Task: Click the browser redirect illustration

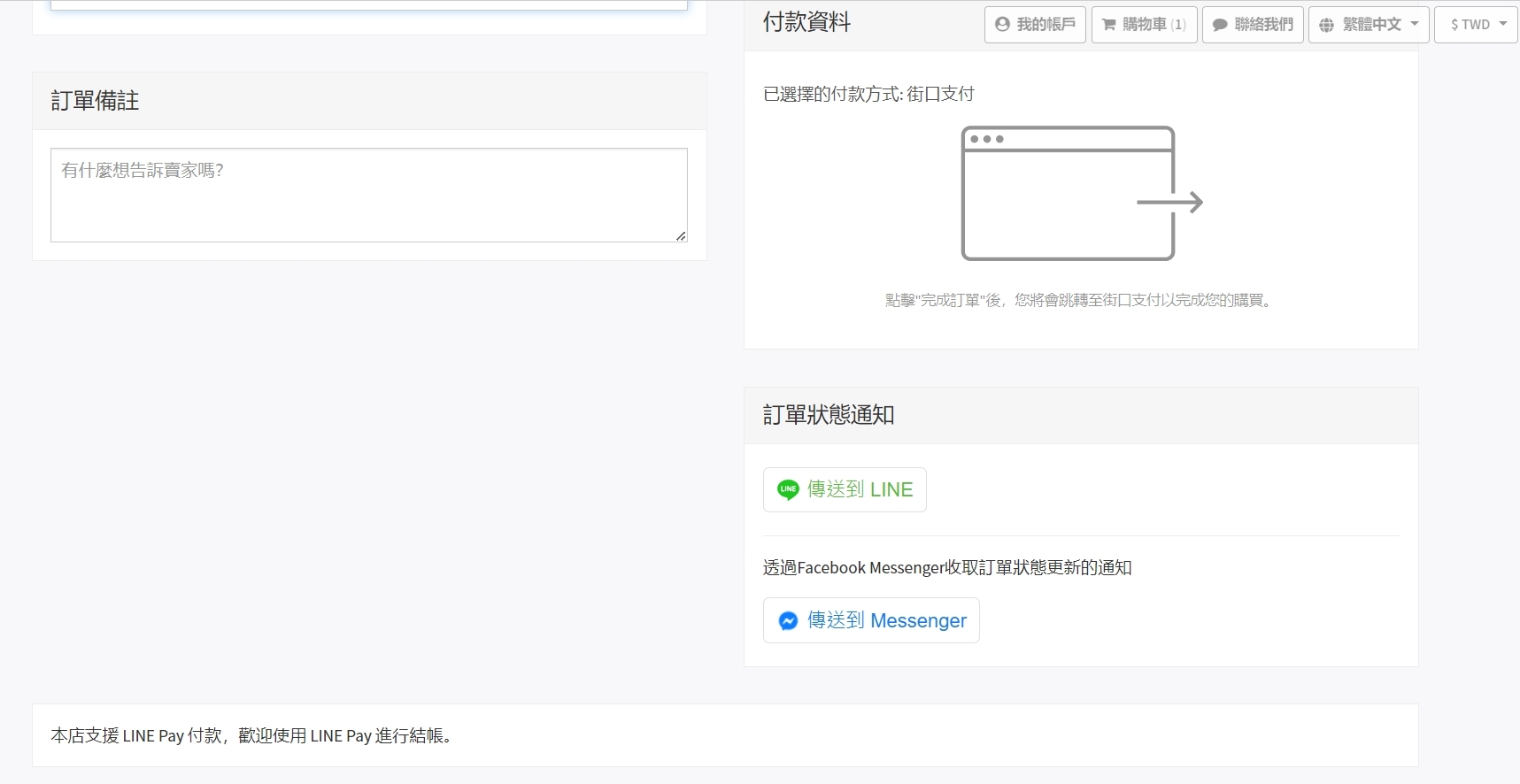Action: pyautogui.click(x=1081, y=194)
